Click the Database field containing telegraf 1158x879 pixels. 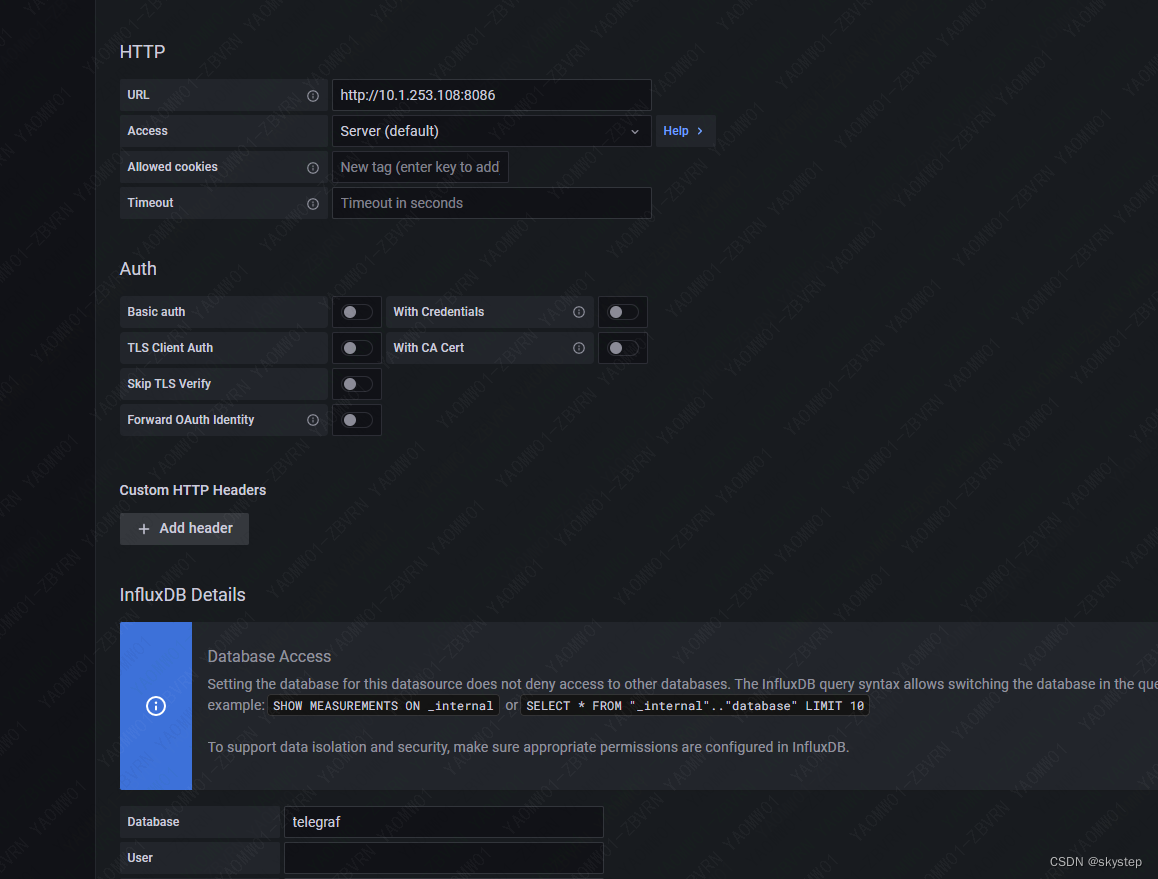443,822
